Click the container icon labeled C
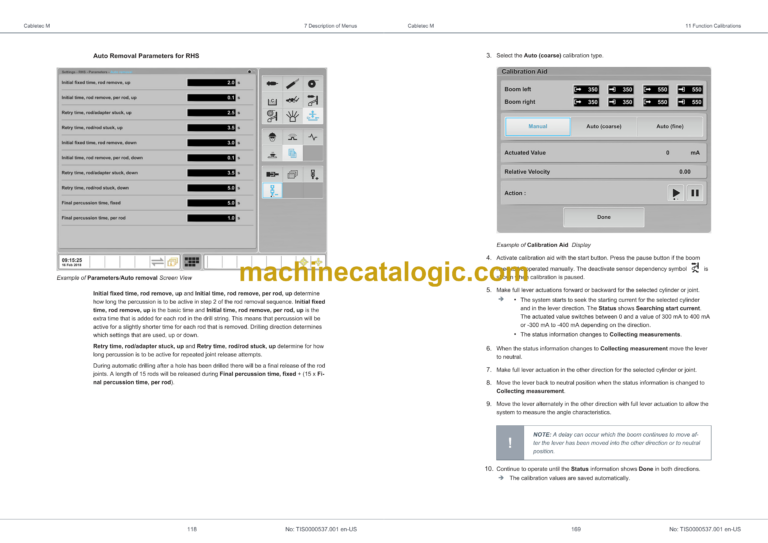 pyautogui.click(x=272, y=100)
